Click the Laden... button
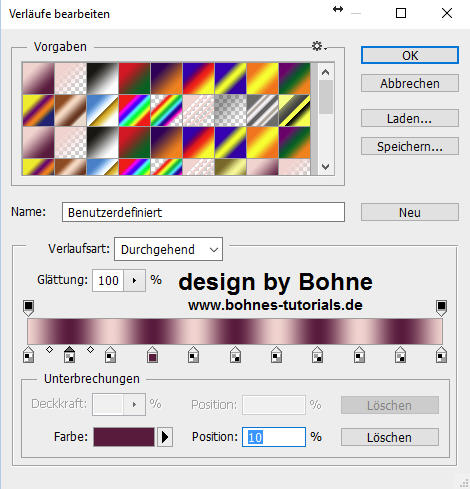Image resolution: width=470 pixels, height=489 pixels. (x=410, y=118)
